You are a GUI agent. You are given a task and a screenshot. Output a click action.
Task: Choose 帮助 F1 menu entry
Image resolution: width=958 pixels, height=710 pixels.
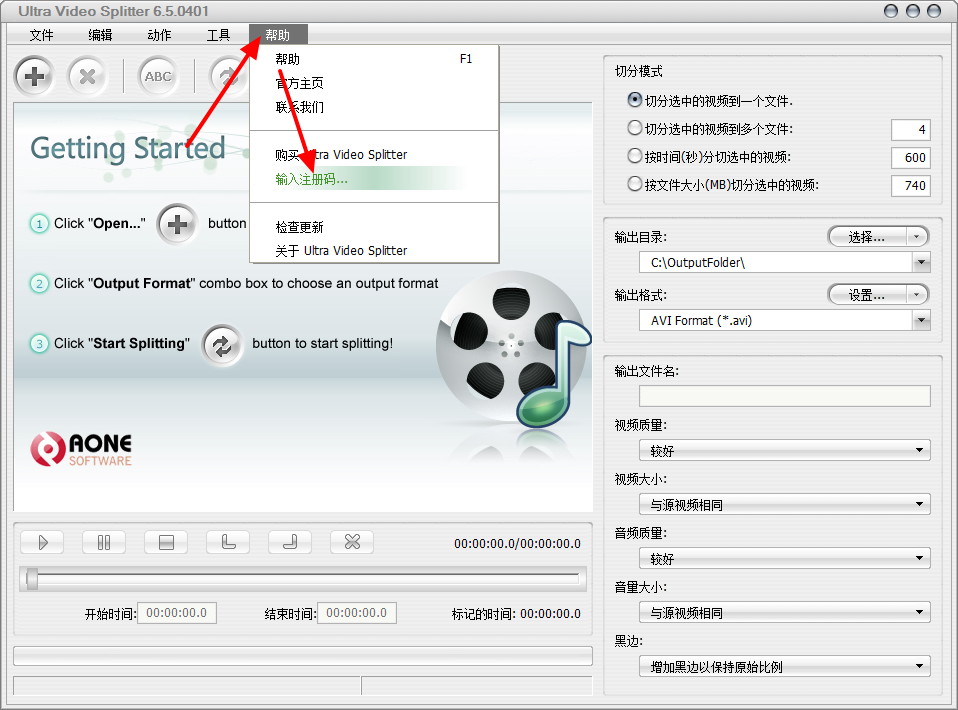(374, 59)
